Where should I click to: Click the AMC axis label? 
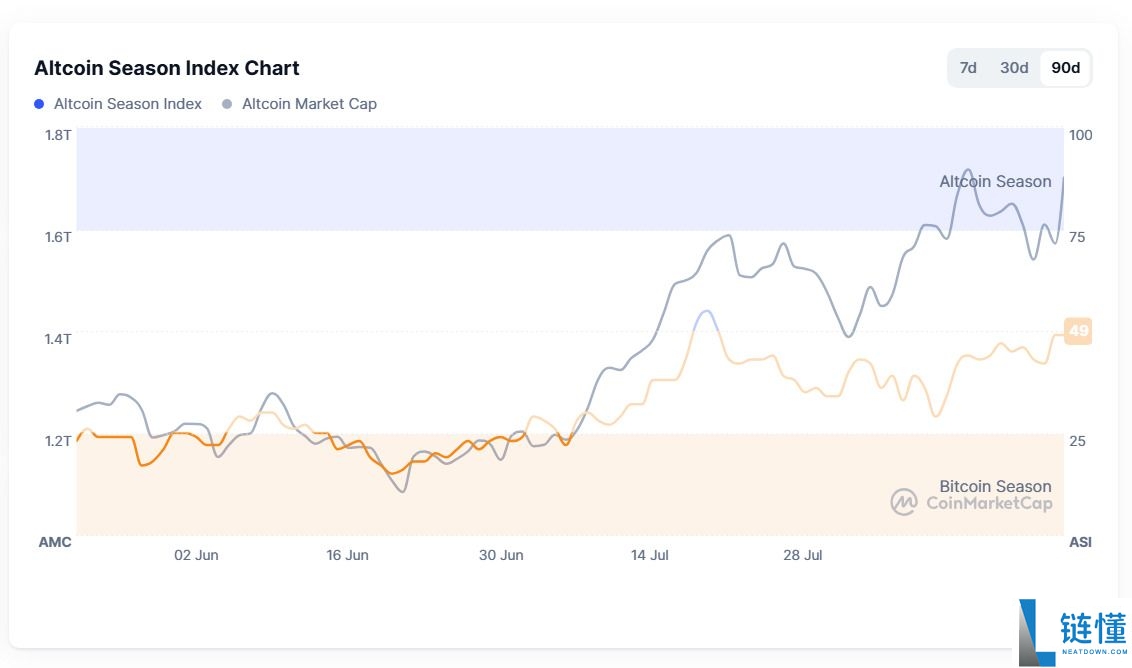55,542
